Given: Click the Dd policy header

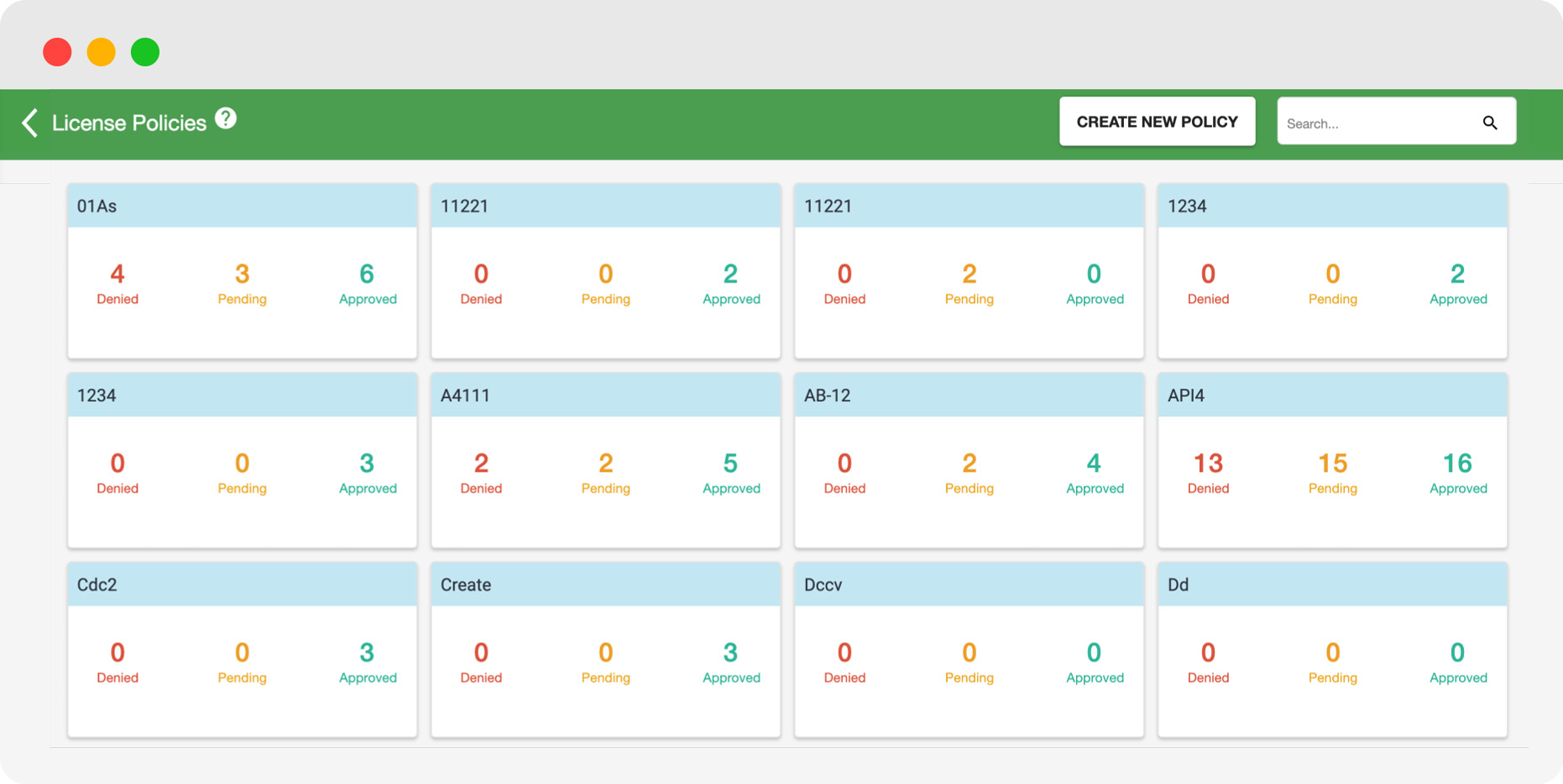Looking at the screenshot, I should click(1332, 584).
